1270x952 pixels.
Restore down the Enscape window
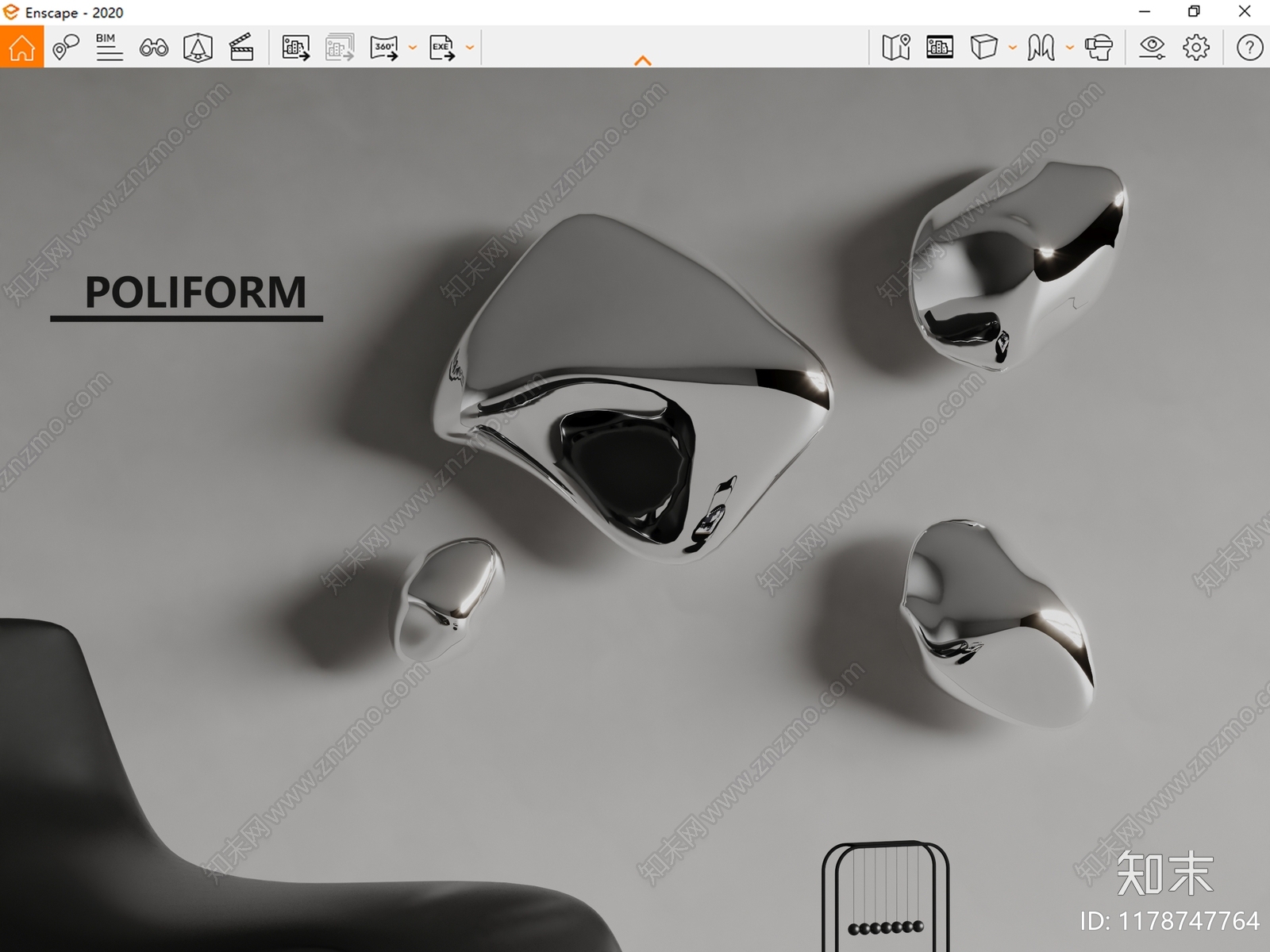(1194, 12)
